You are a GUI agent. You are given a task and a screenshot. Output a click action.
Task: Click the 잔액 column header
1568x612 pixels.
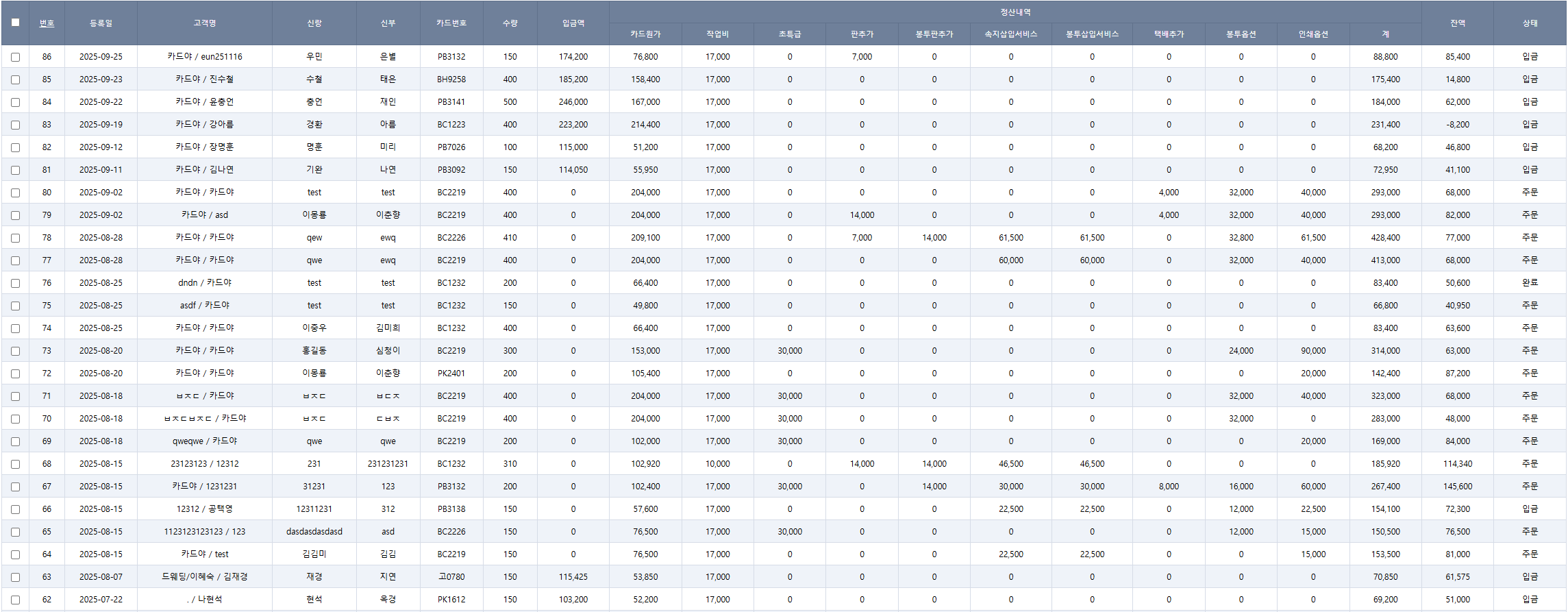point(1458,23)
